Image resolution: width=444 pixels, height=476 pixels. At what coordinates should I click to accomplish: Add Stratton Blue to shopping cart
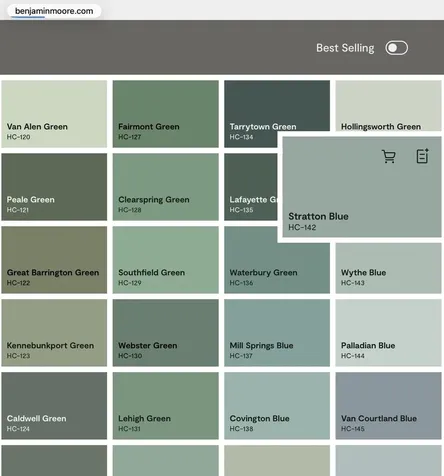388,156
